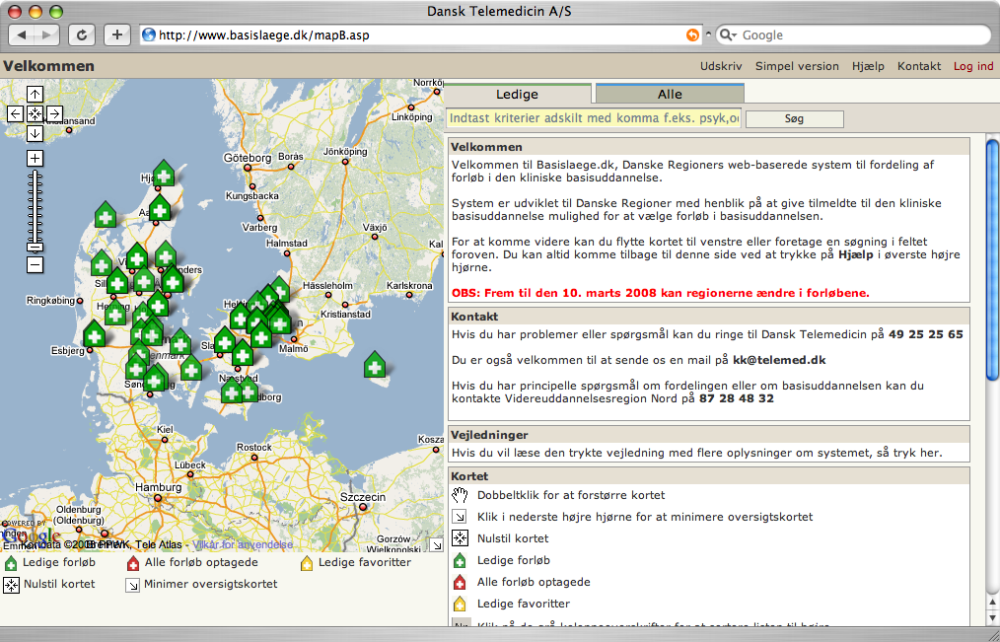The image size is (1000, 642).
Task: Click the red OBS notice text
Action: tap(661, 293)
